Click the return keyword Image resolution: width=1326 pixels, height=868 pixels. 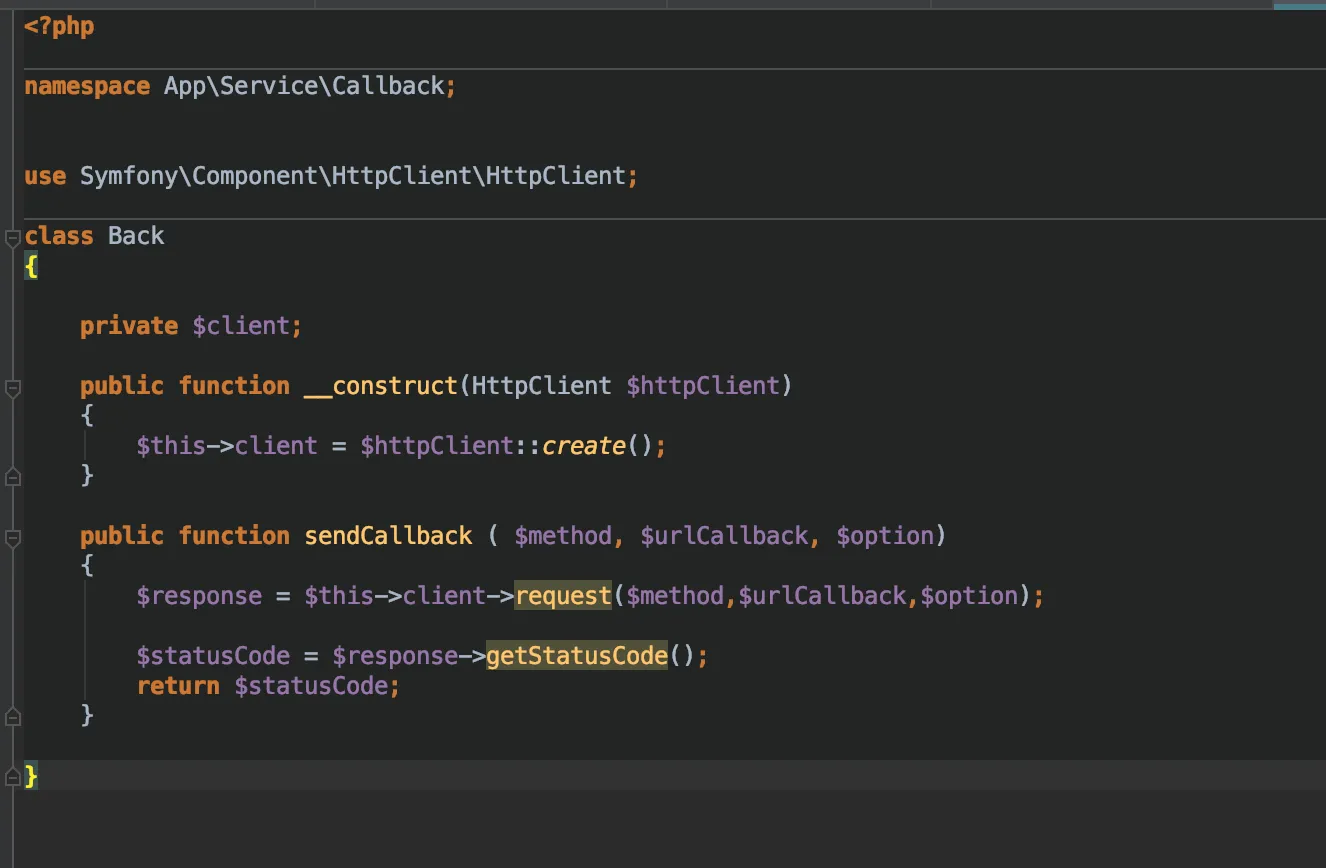[x=178, y=686]
